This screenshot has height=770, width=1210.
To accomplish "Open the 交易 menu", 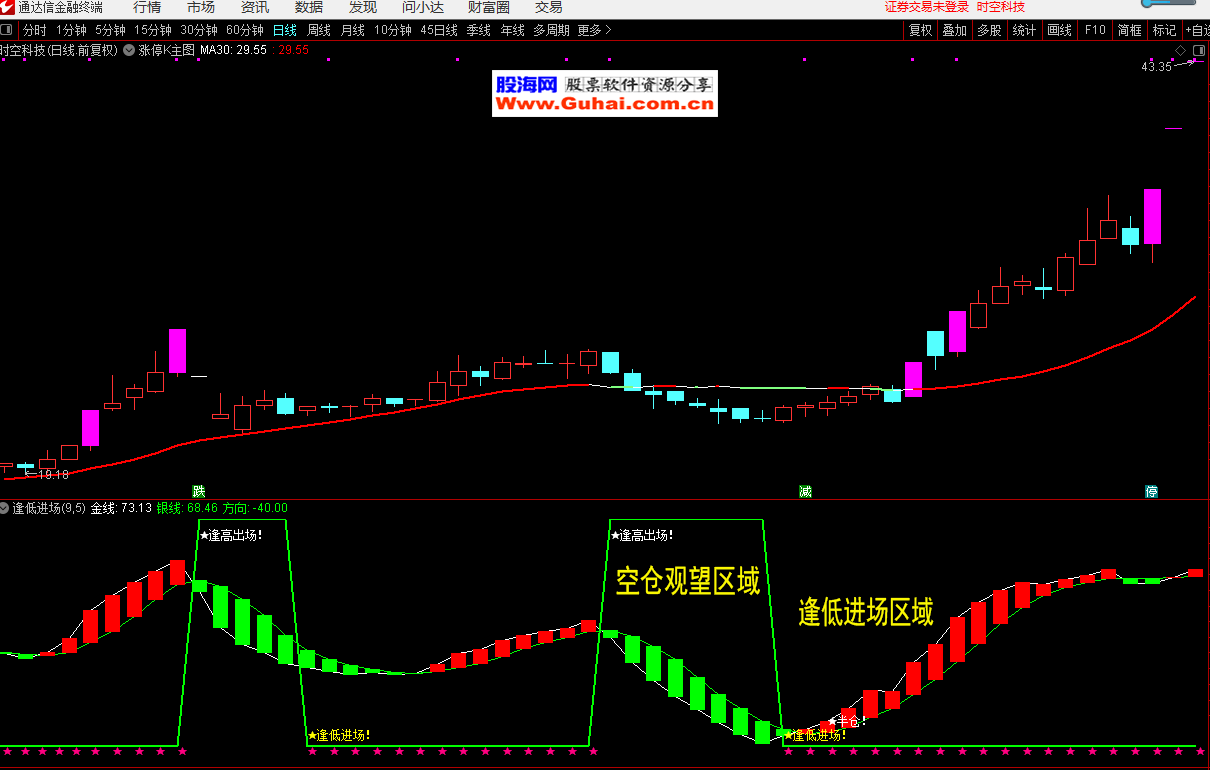I will tap(549, 7).
